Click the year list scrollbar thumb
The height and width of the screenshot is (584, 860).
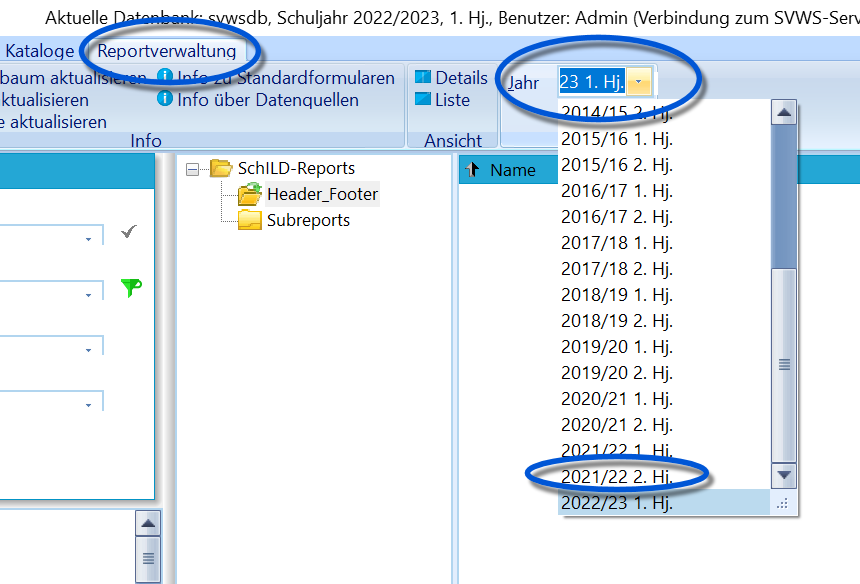point(784,365)
